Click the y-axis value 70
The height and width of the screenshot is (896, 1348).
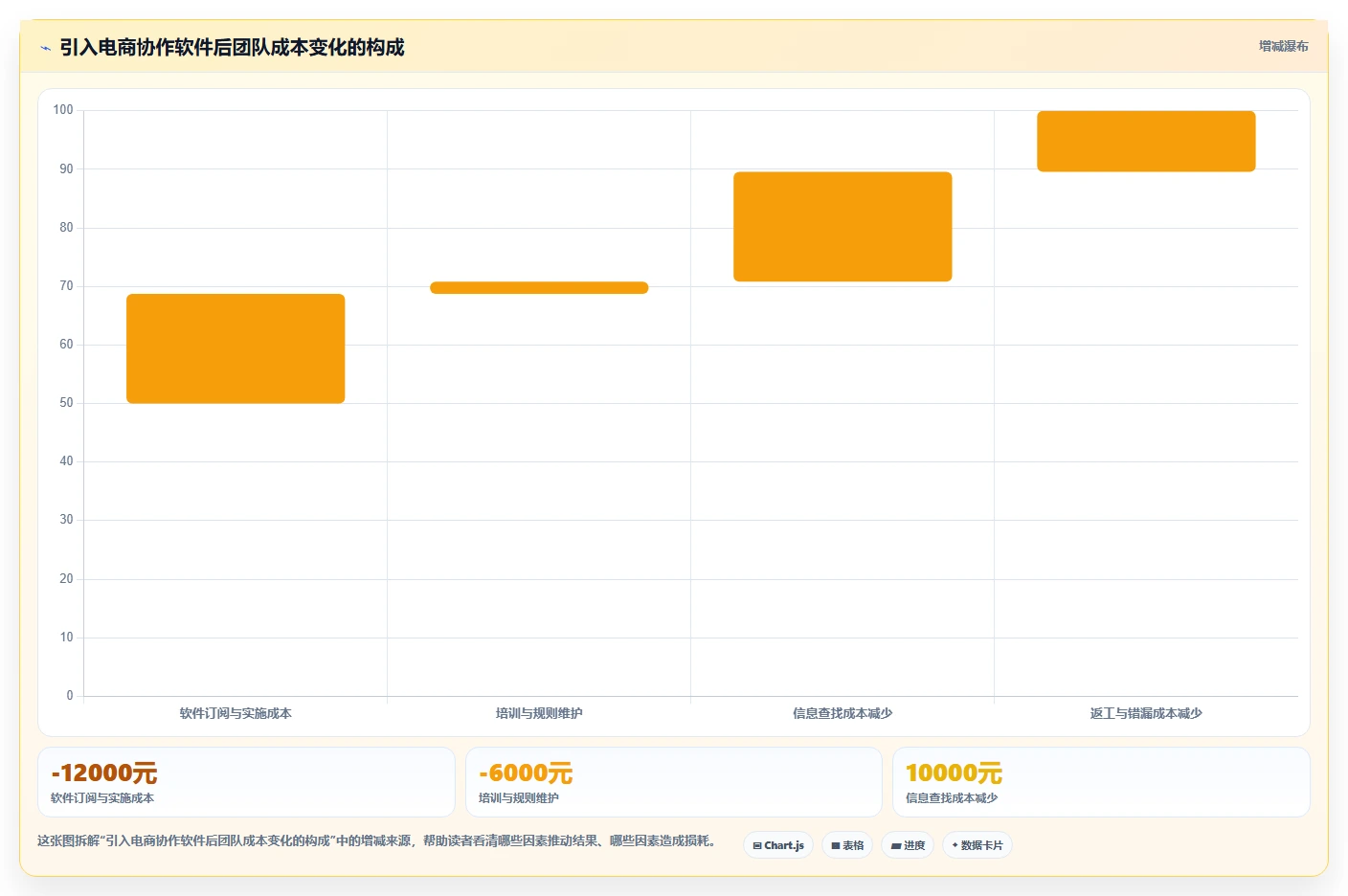66,286
